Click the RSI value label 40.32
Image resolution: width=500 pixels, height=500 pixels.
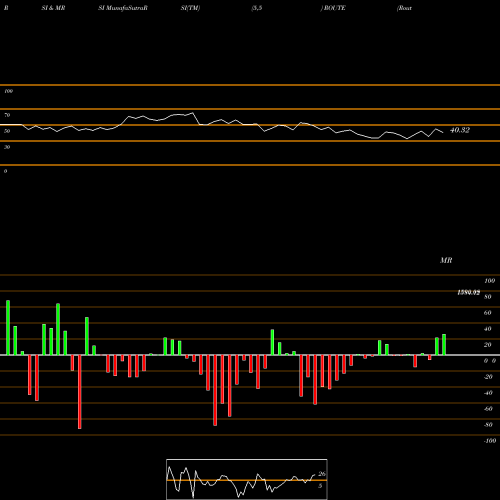(x=460, y=130)
